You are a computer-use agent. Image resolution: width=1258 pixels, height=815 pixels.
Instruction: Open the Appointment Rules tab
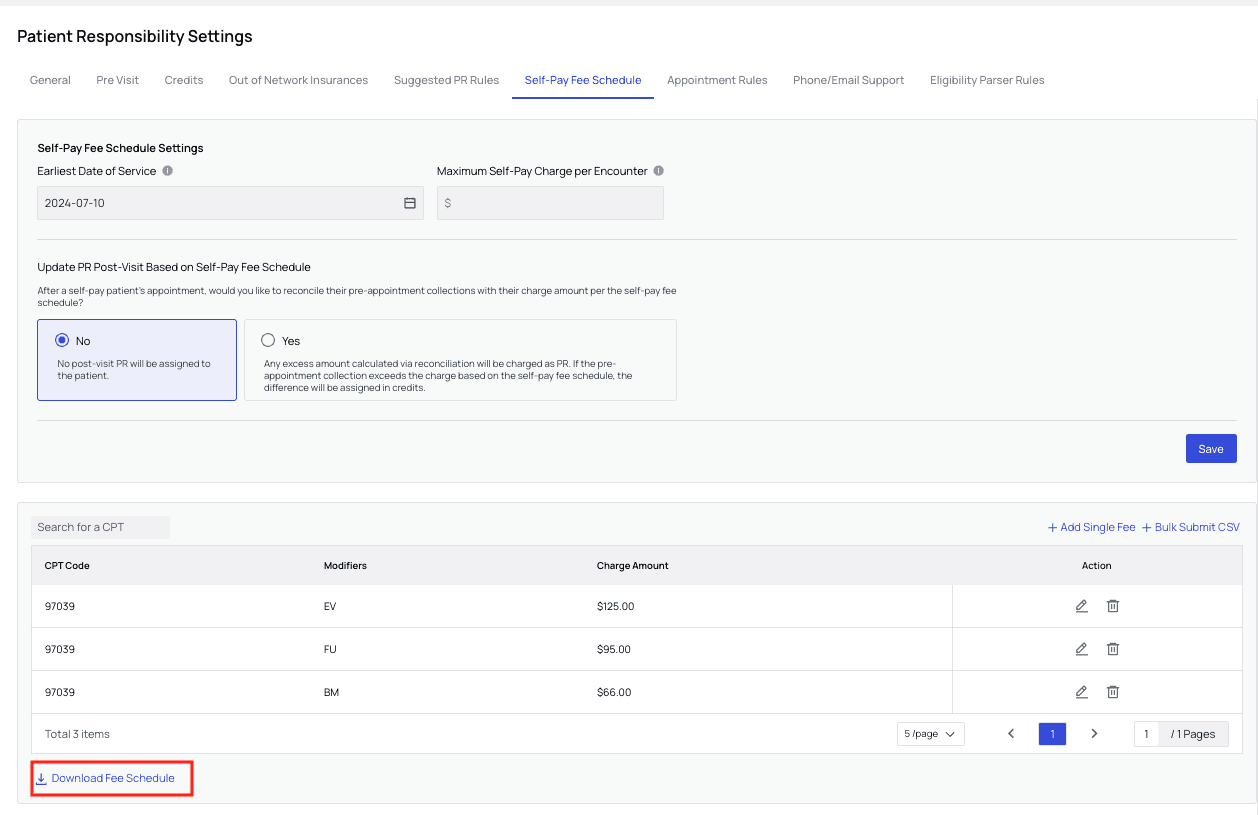point(717,80)
